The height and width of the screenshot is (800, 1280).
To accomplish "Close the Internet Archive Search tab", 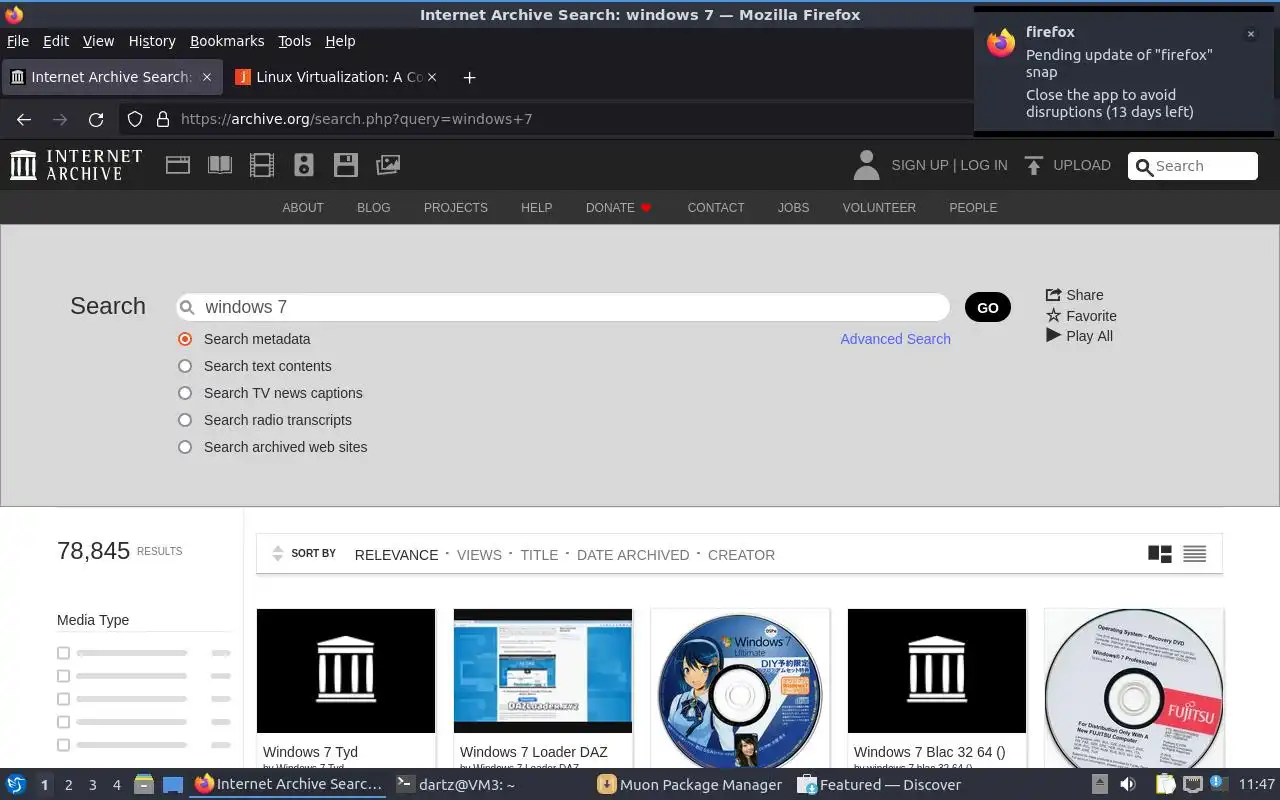I will (x=207, y=77).
